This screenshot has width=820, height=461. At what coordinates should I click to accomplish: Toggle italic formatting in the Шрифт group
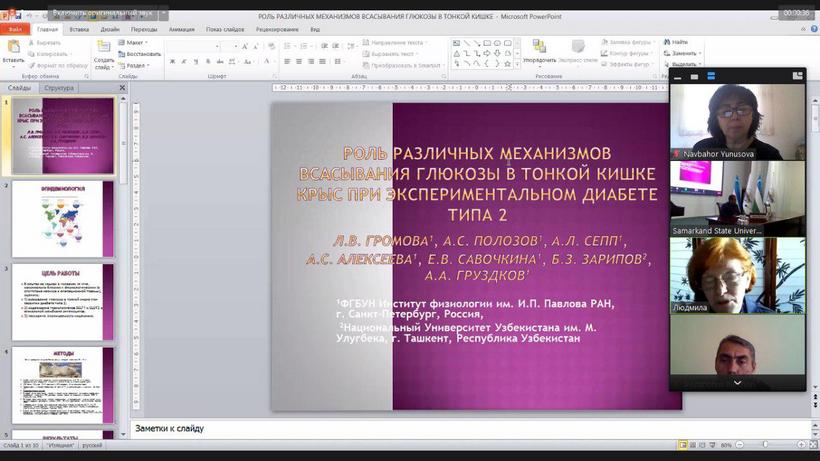[185, 62]
